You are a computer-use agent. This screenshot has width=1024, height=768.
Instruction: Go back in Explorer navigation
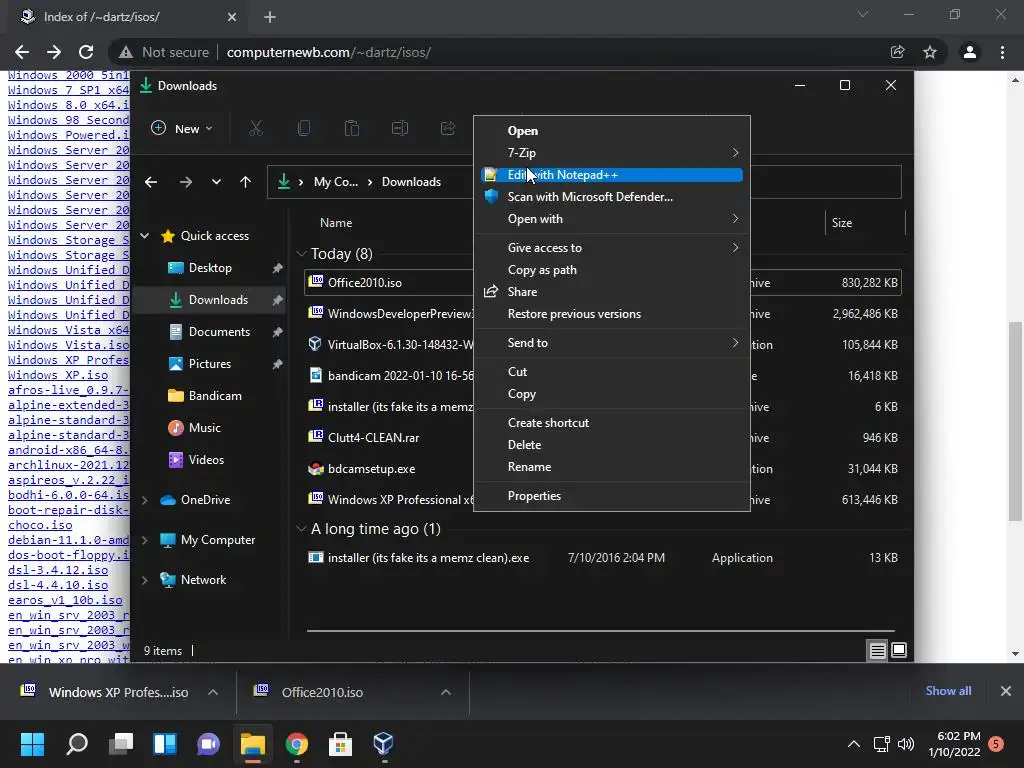151,182
